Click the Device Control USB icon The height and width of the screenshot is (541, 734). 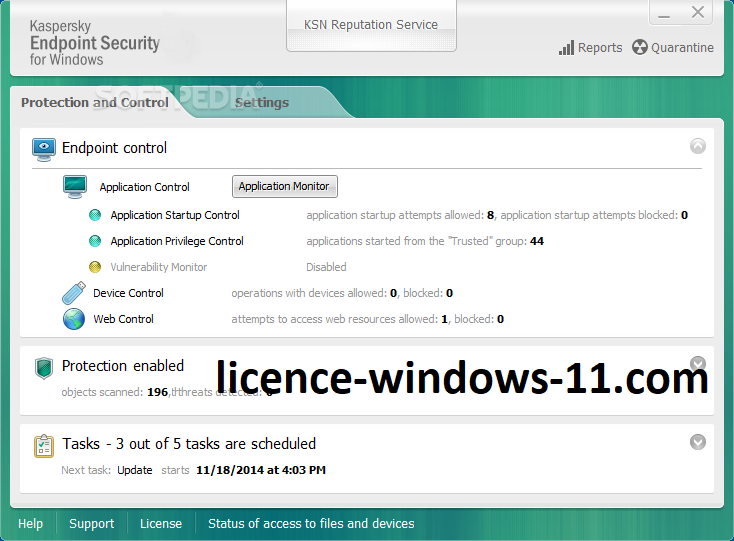tap(74, 293)
